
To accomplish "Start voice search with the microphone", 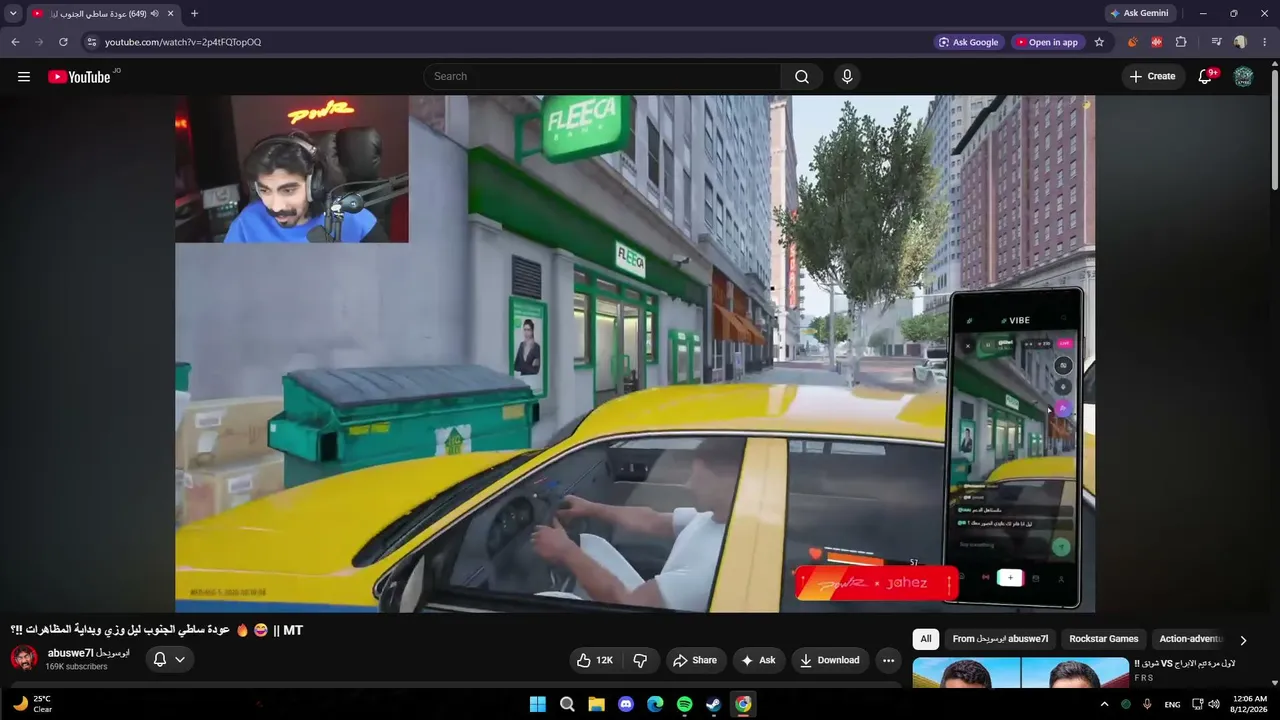I will 847,77.
